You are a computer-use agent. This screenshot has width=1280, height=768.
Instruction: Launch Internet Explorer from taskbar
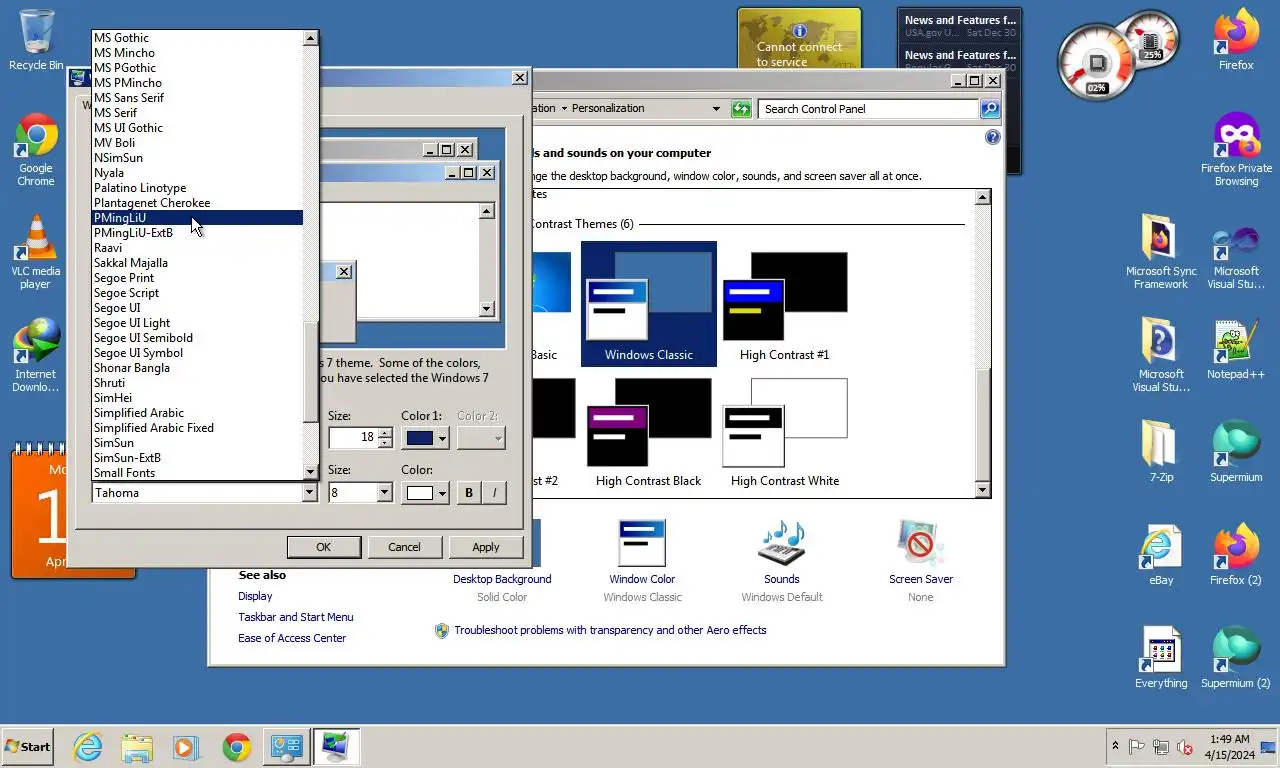tap(88, 747)
